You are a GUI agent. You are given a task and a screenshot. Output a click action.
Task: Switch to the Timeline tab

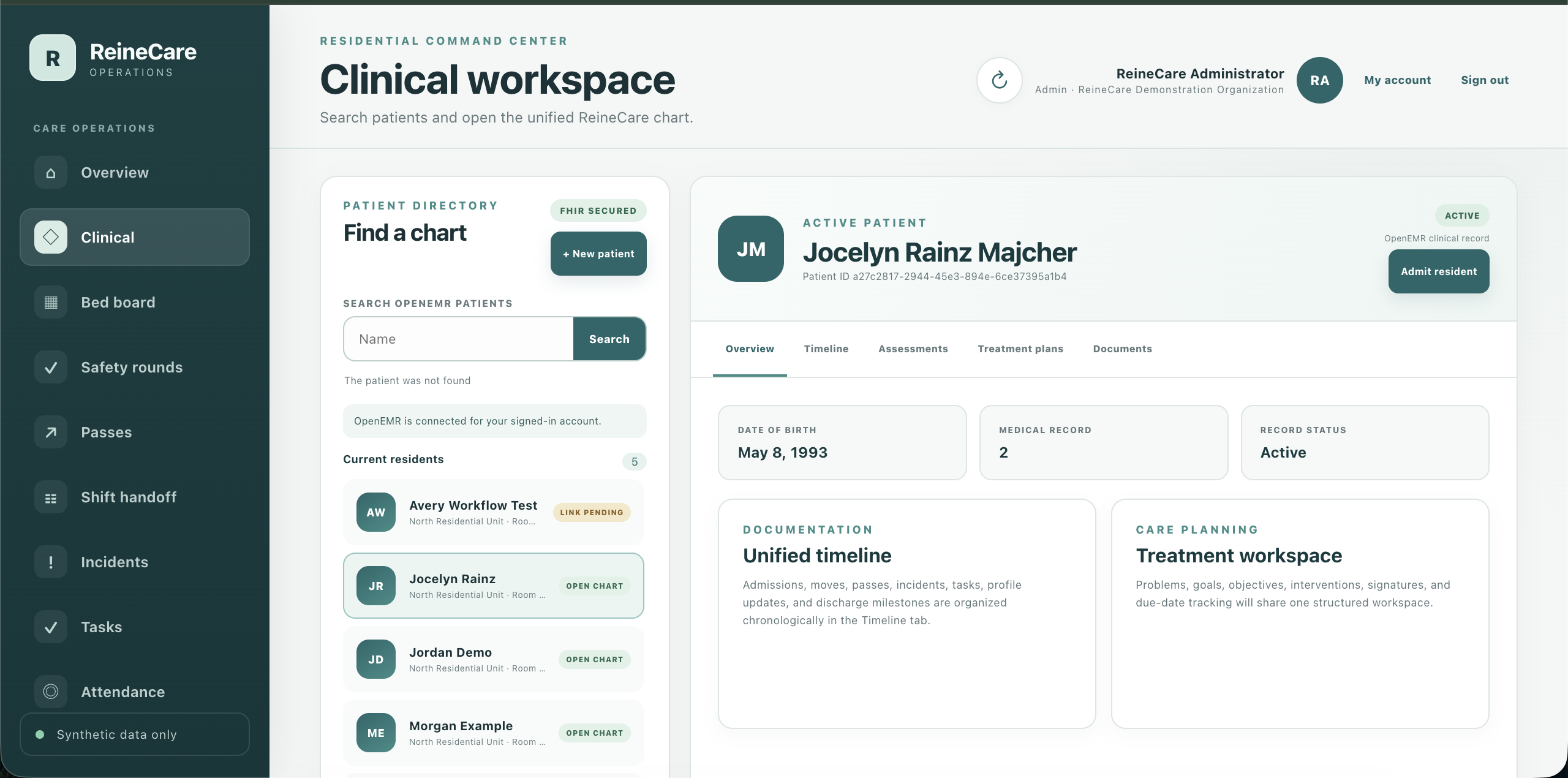click(x=826, y=349)
